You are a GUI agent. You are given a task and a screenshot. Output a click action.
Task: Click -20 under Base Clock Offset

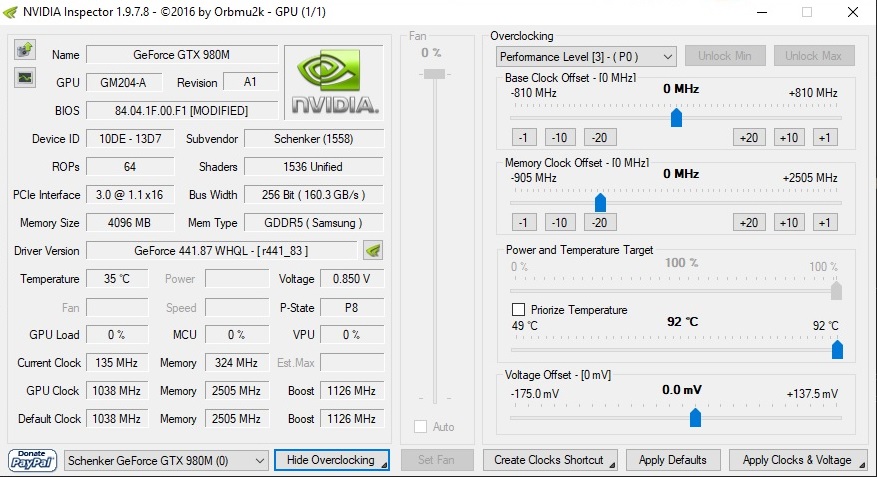coord(600,138)
